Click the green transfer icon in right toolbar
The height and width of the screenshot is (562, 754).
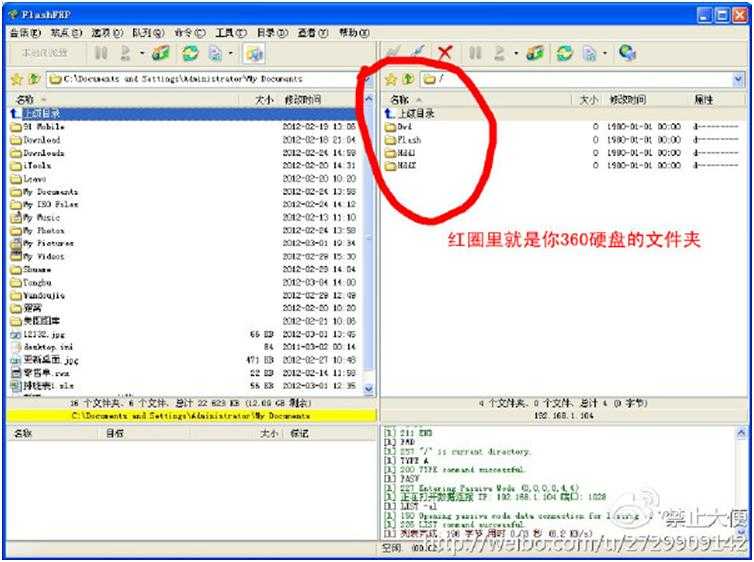535,53
